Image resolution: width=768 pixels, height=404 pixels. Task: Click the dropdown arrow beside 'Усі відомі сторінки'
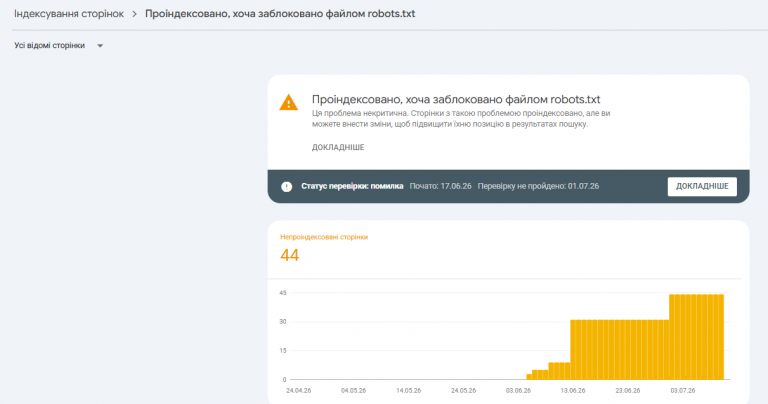(x=100, y=46)
